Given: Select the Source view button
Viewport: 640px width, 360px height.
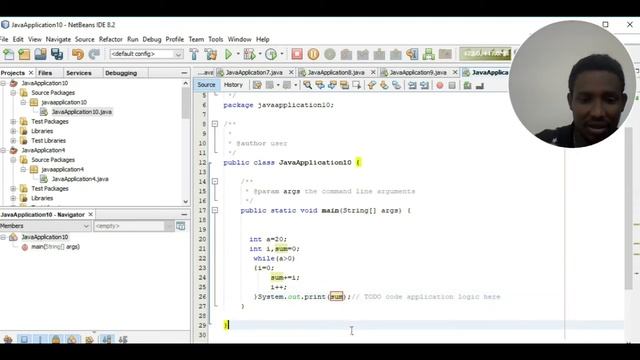Looking at the screenshot, I should (x=206, y=85).
